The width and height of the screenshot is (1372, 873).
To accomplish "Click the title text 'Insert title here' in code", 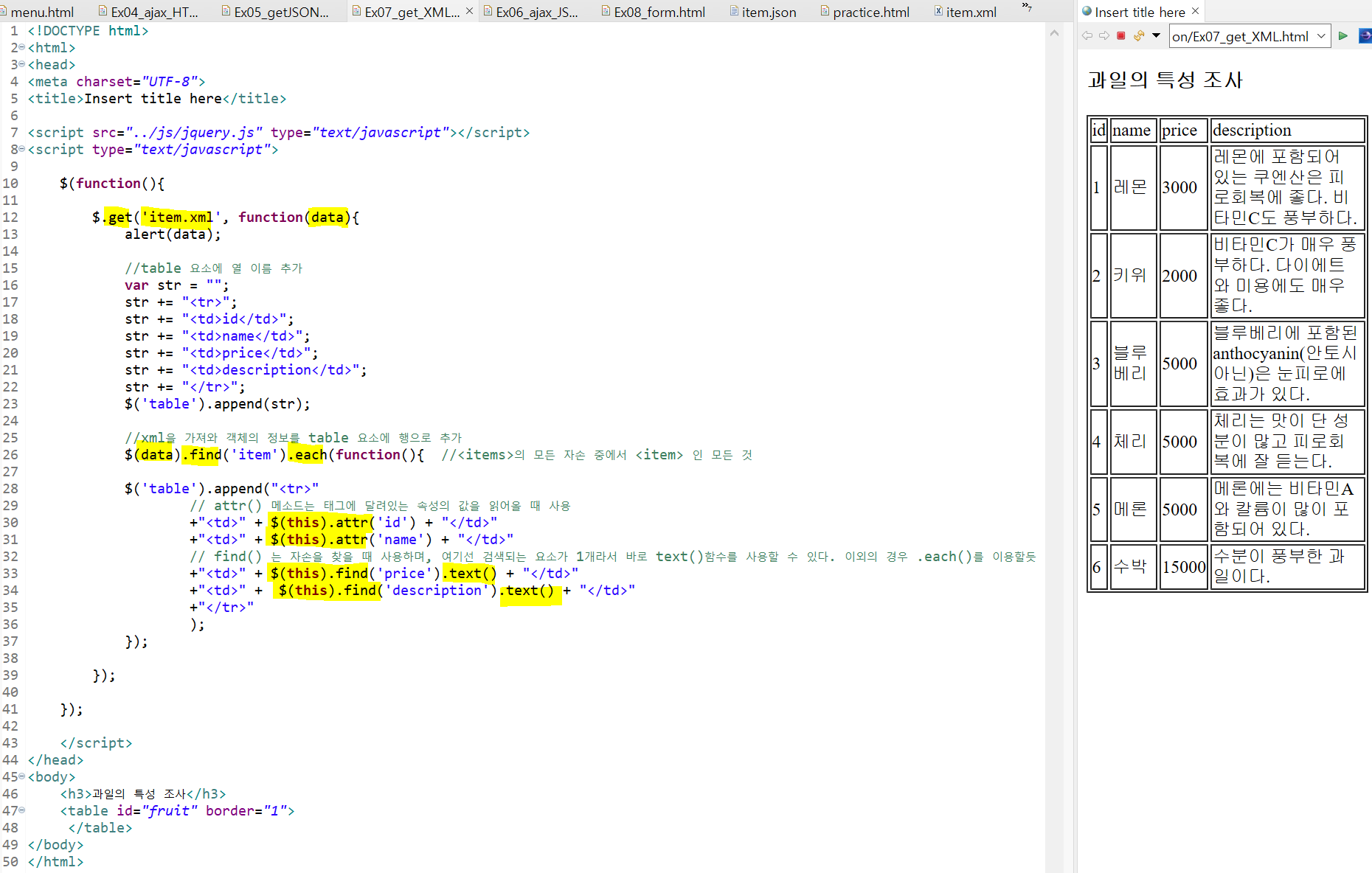I will [153, 99].
